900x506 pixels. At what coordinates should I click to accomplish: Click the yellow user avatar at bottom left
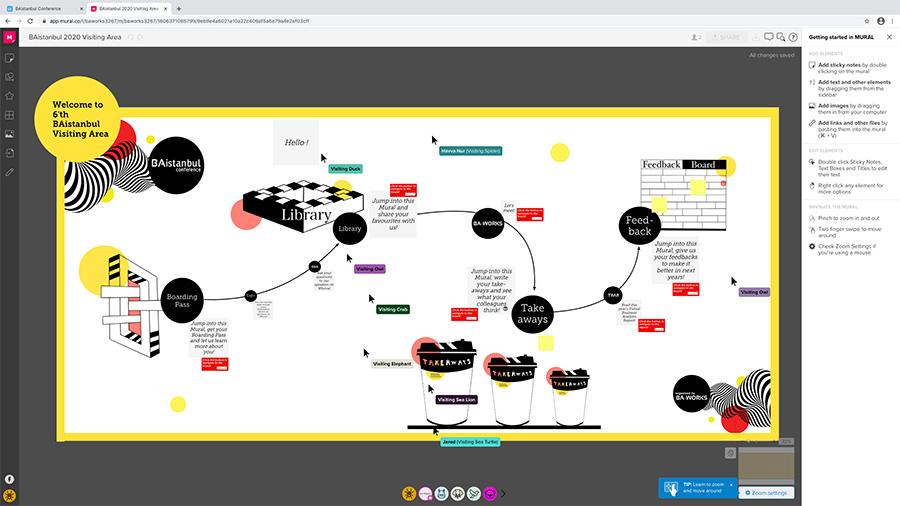tap(9, 496)
